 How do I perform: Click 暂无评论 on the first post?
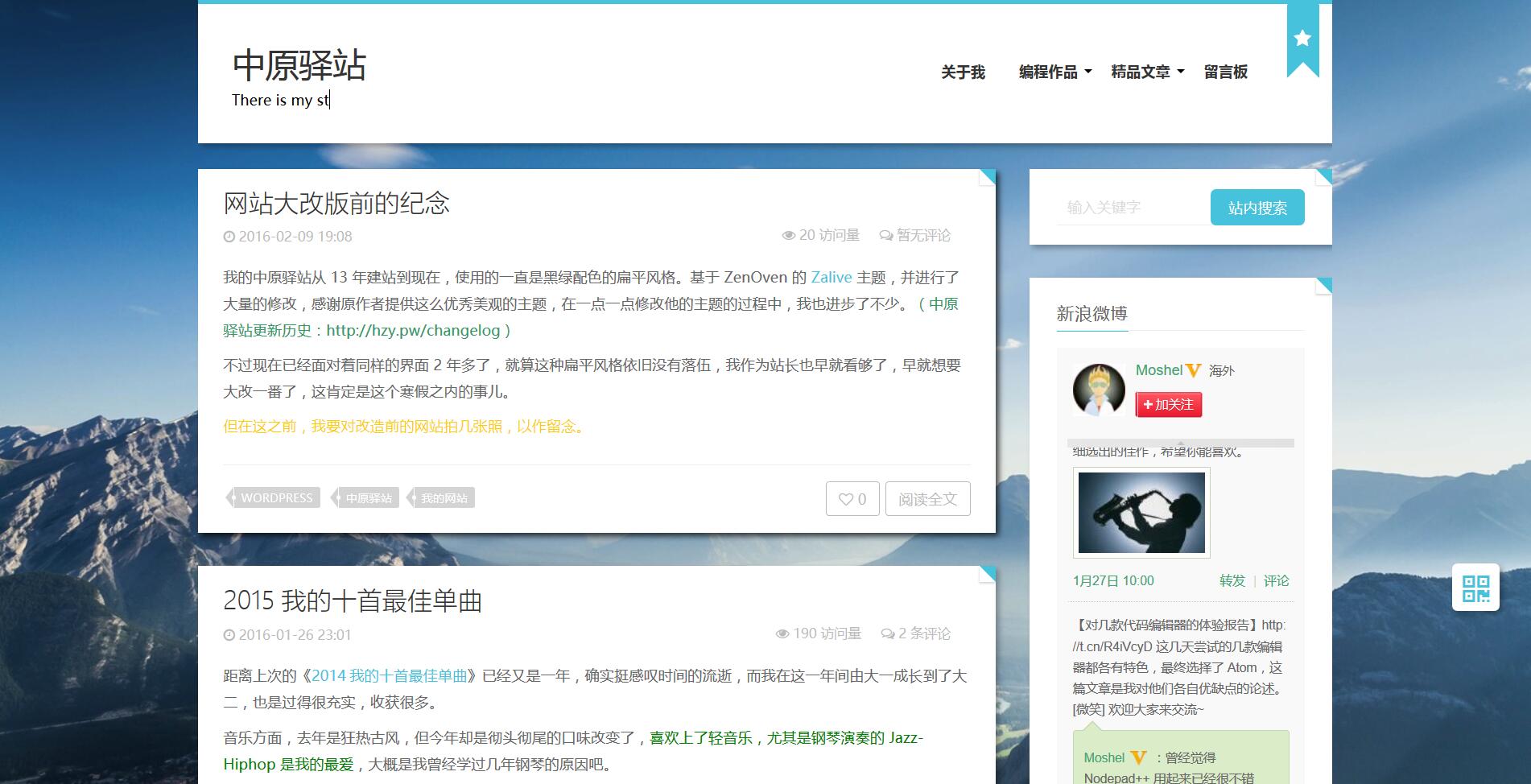915,235
